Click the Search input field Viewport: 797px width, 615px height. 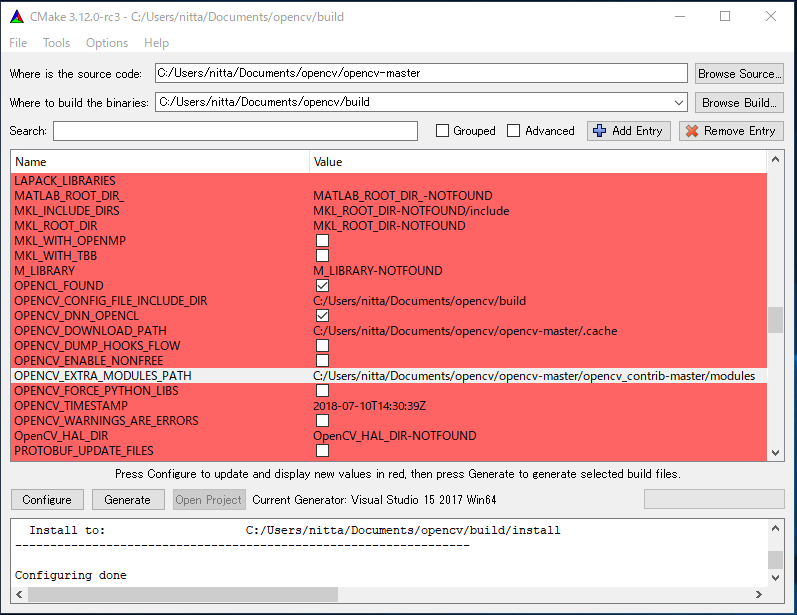pos(235,131)
